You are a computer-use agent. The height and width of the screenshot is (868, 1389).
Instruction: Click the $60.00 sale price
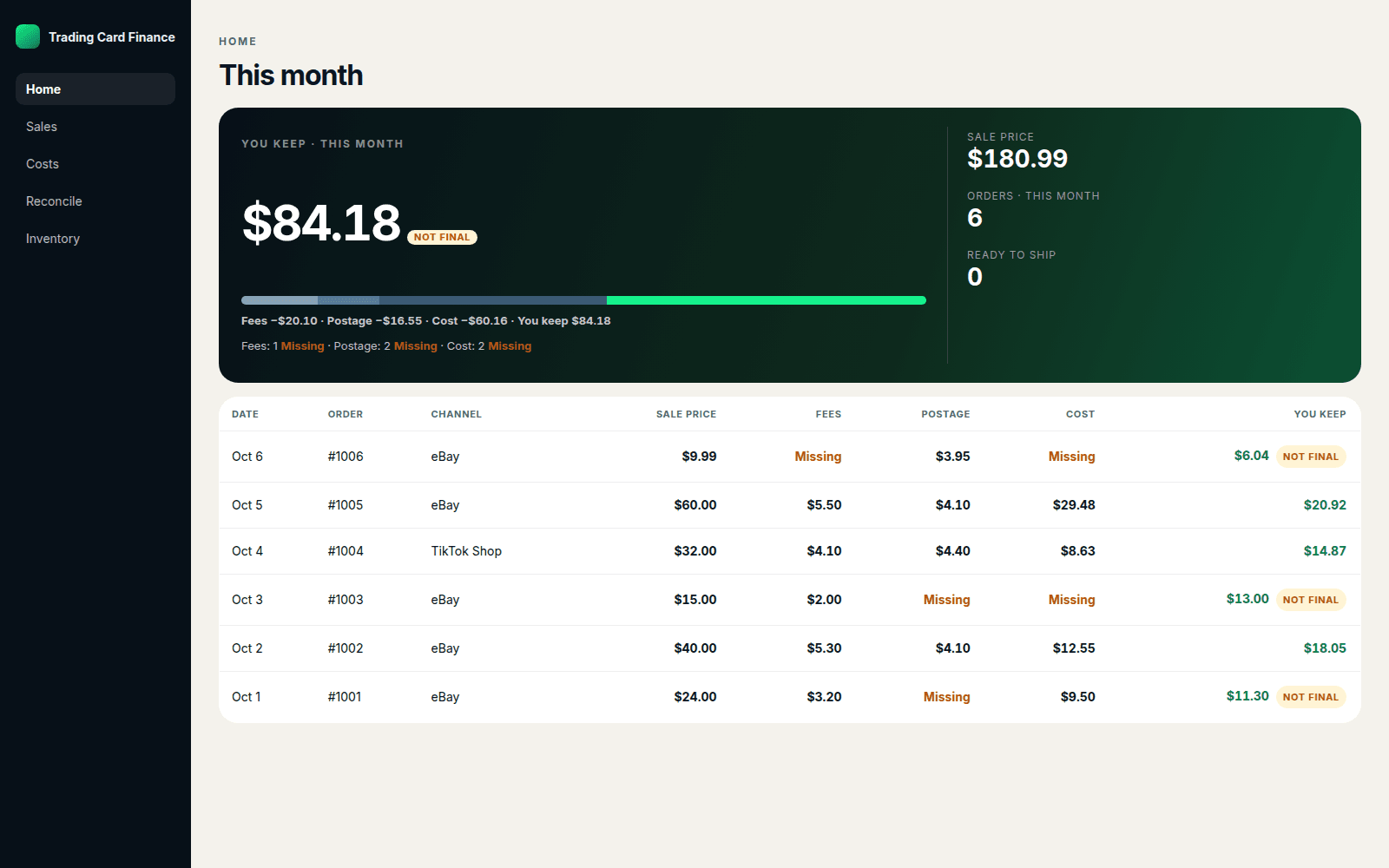(x=695, y=505)
